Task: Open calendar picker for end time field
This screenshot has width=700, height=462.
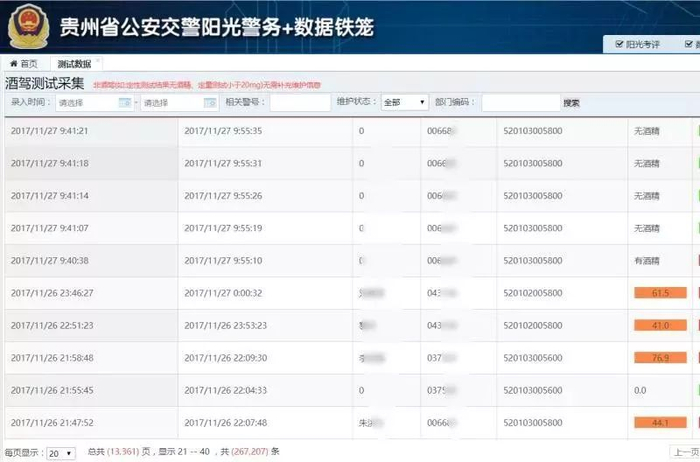Action: [x=210, y=103]
